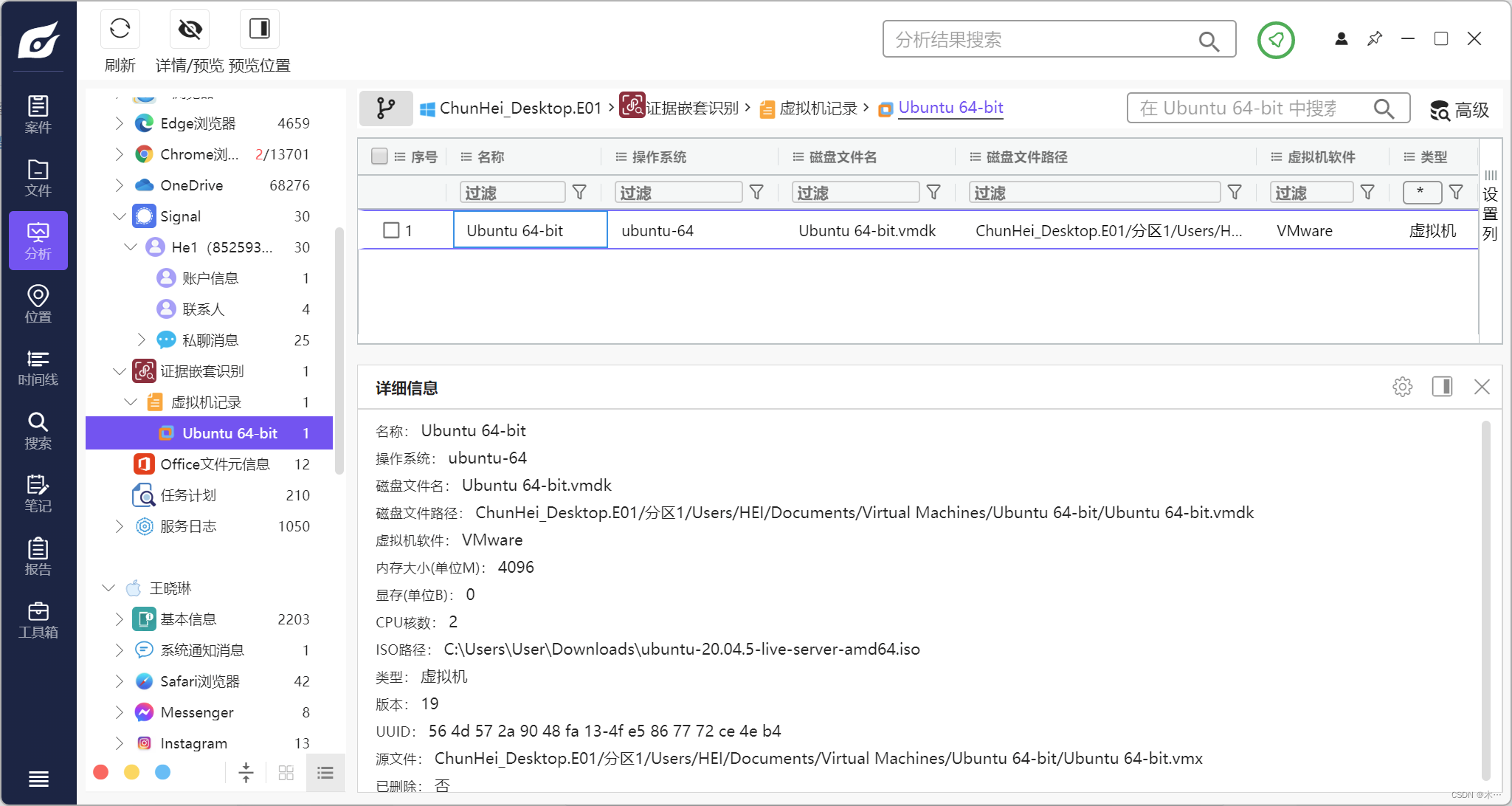Click the Refresh (刷新) toolbar icon
Screen dimensions: 1512x806
pos(120,30)
